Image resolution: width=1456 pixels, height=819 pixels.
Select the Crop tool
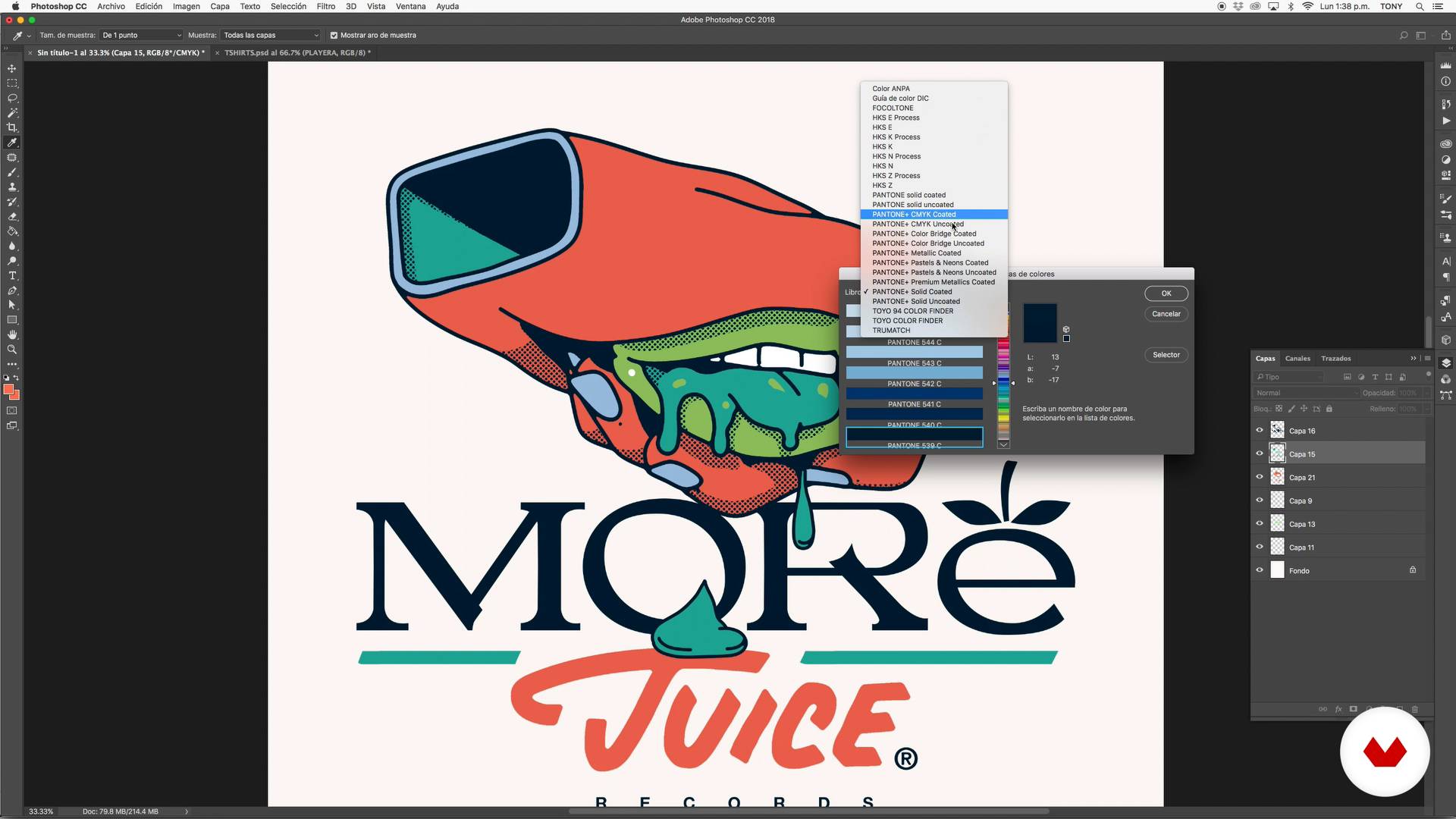[12, 127]
